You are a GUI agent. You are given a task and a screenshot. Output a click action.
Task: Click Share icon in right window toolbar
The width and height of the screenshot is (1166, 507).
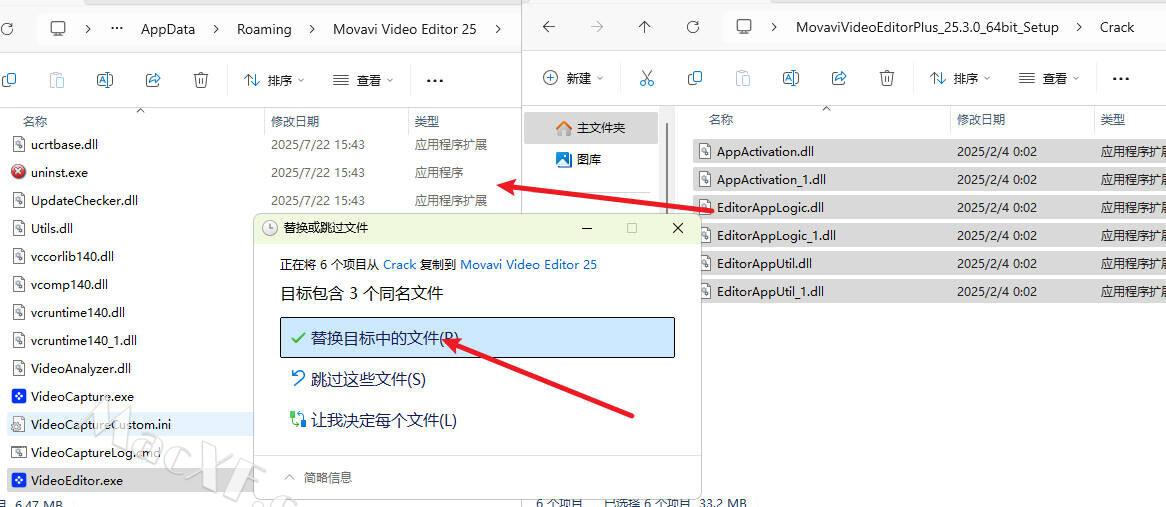[840, 78]
